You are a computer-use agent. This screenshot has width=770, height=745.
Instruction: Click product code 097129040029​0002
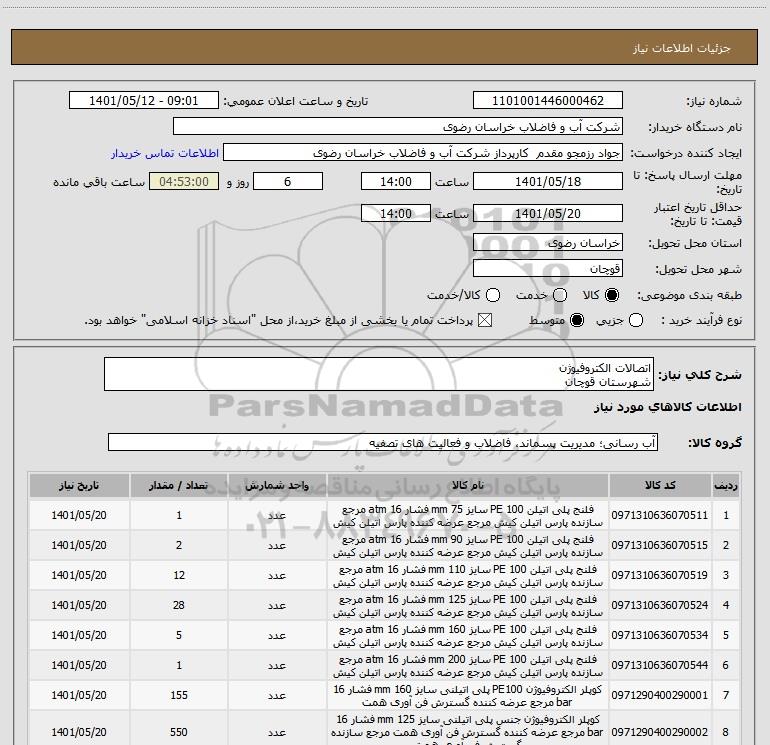click(660, 732)
